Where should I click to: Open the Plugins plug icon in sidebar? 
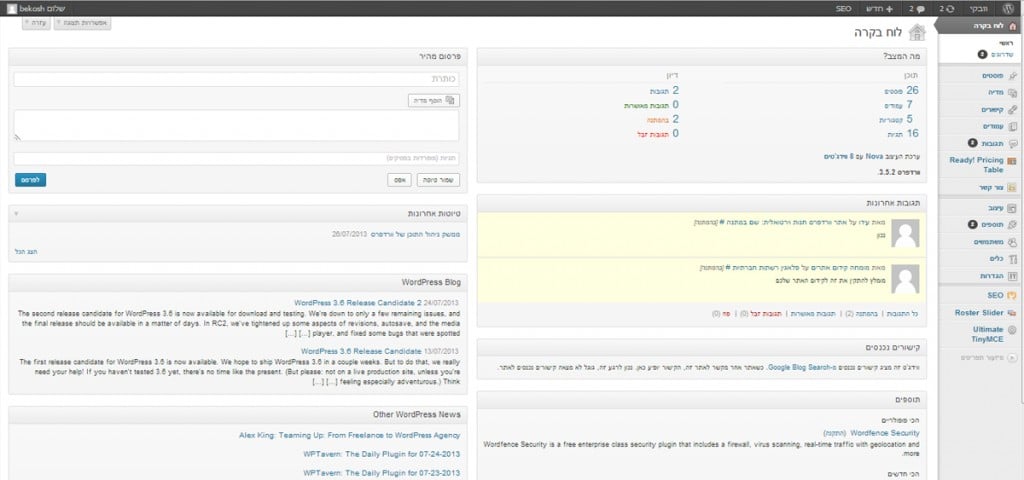pyautogui.click(x=1013, y=225)
